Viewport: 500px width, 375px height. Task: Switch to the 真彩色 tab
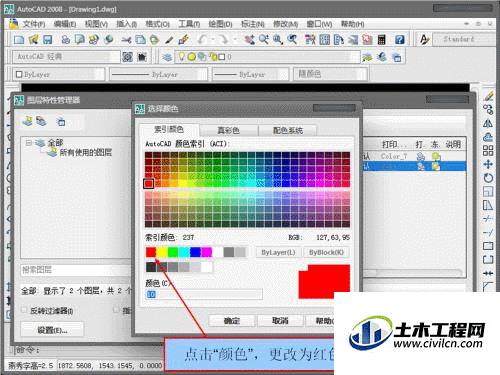(228, 130)
